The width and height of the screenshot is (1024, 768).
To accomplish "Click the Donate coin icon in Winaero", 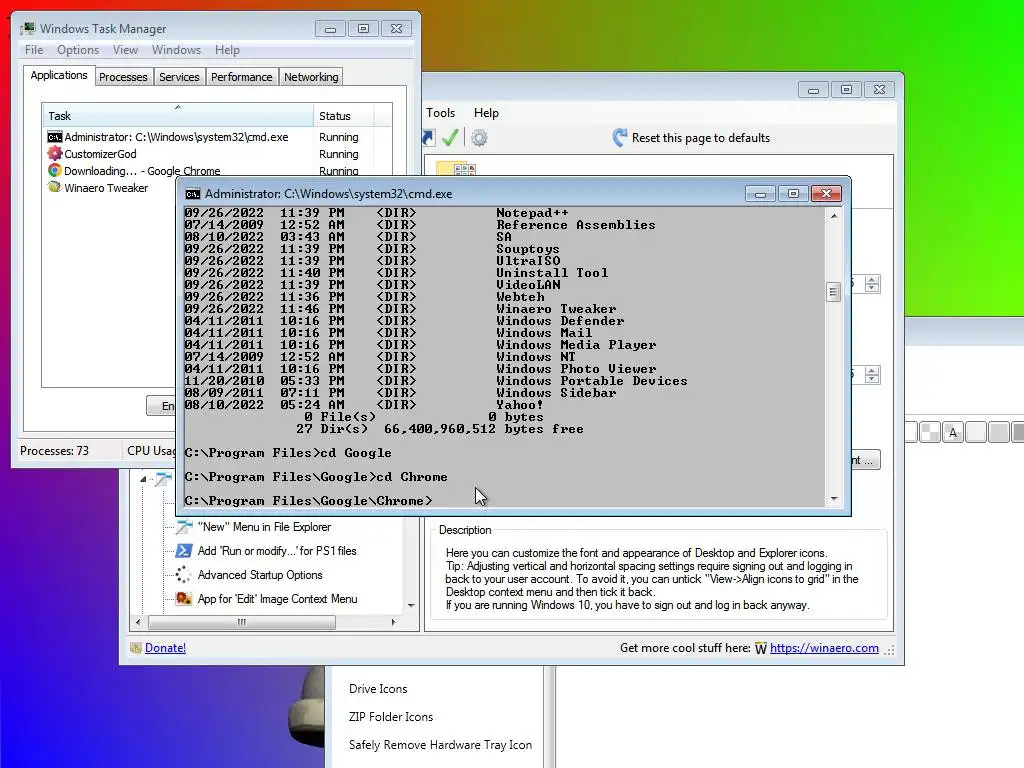I will 136,648.
